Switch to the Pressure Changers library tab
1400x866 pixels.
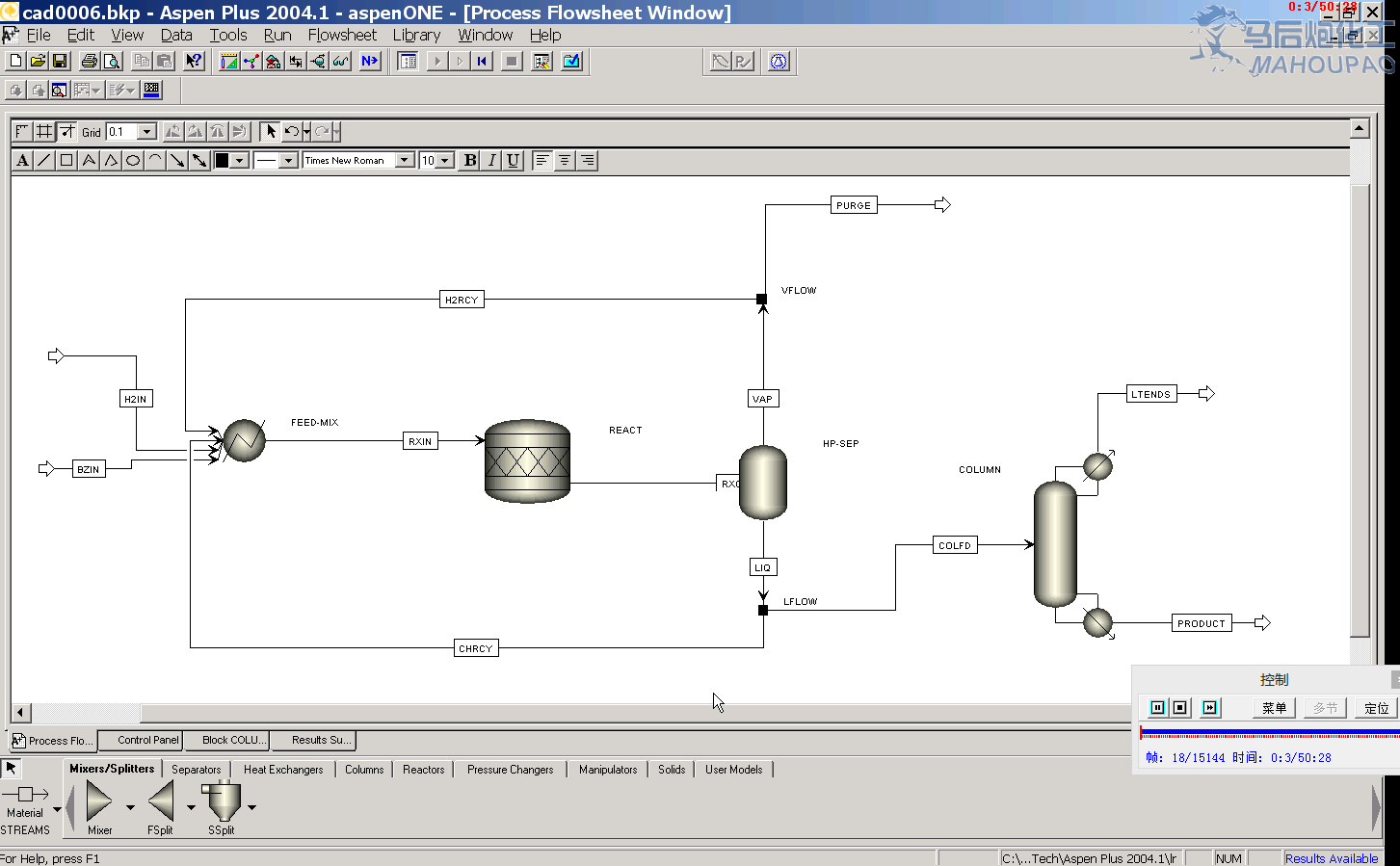[511, 769]
